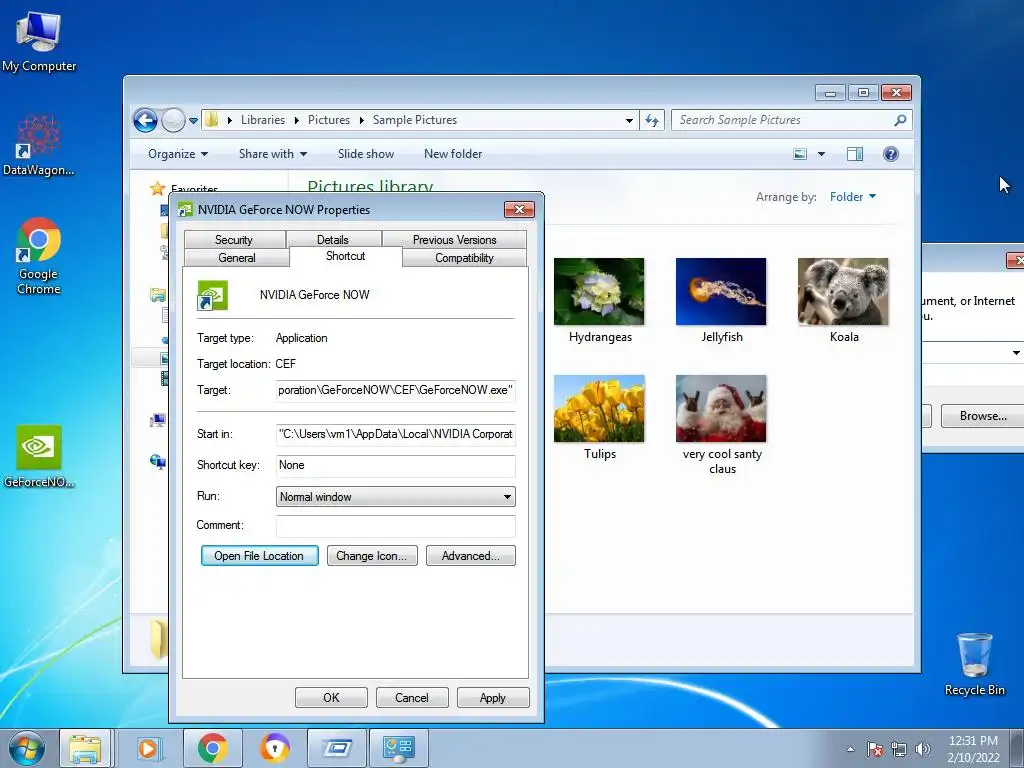1024x768 pixels.
Task: Click the search magnifier icon
Action: pyautogui.click(x=900, y=120)
